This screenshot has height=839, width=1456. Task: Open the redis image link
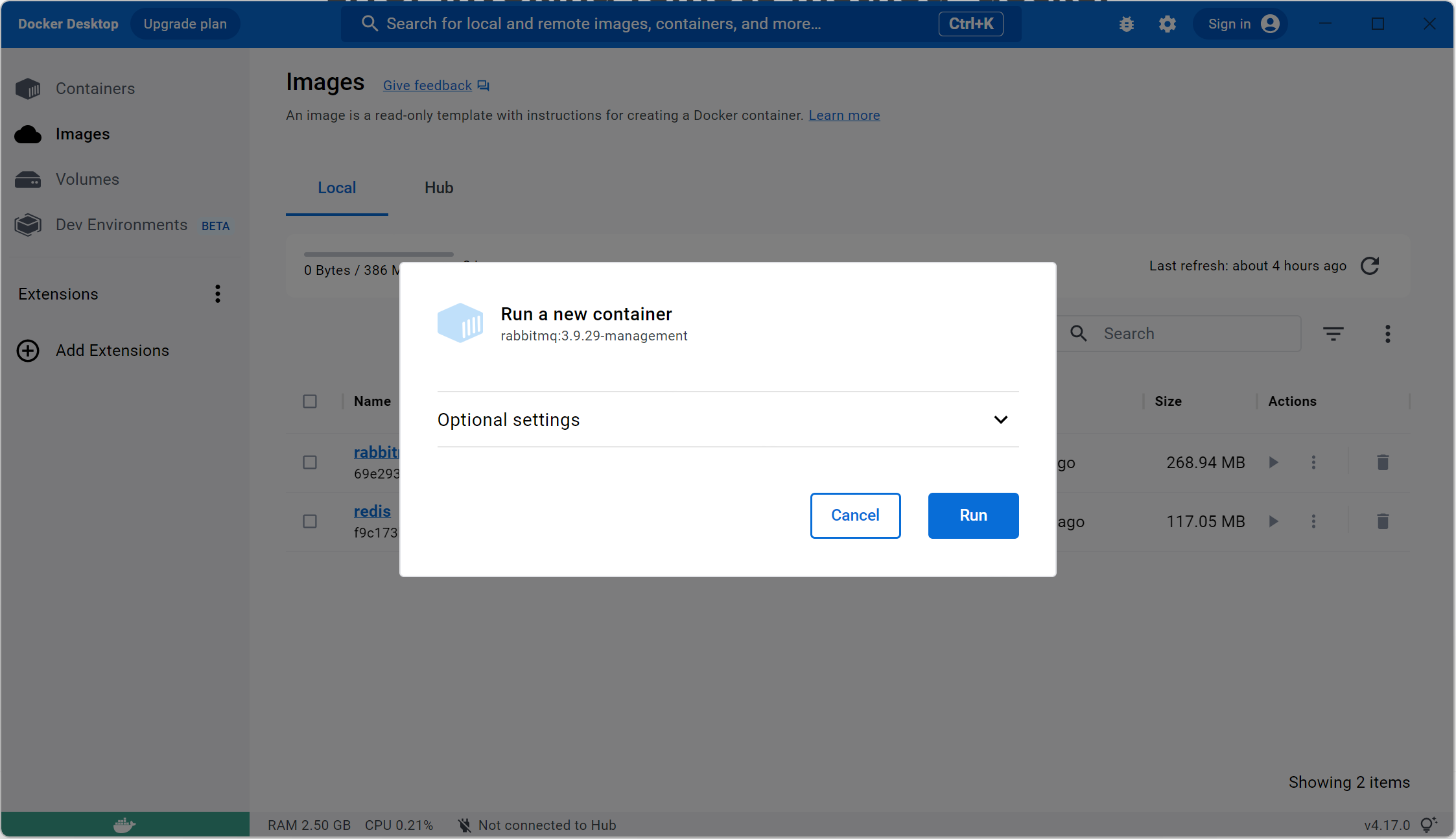coord(372,512)
